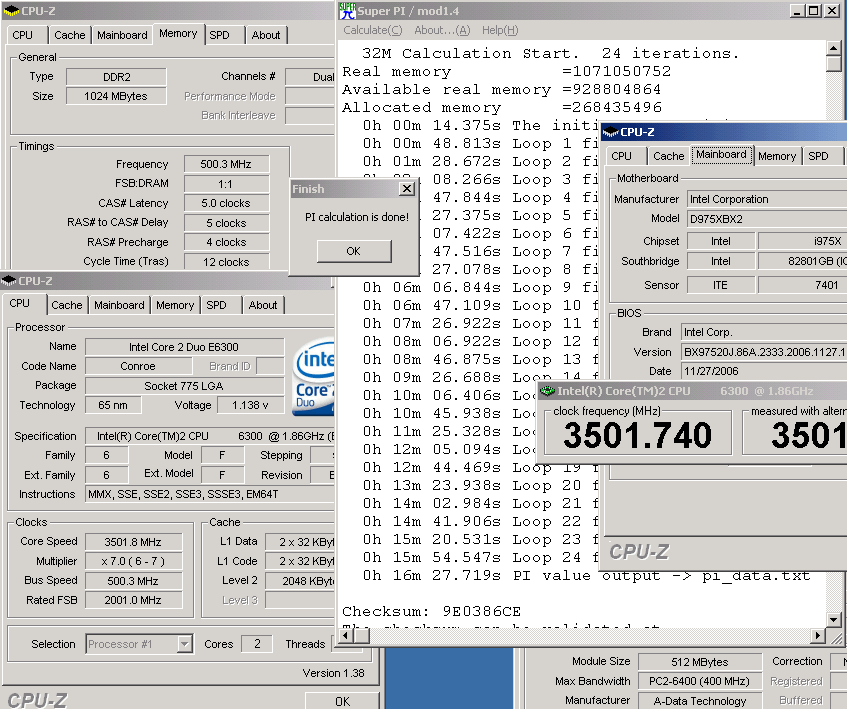Close the Finish dialog with the X button
Viewport: 847px width, 709px height.
(x=407, y=188)
